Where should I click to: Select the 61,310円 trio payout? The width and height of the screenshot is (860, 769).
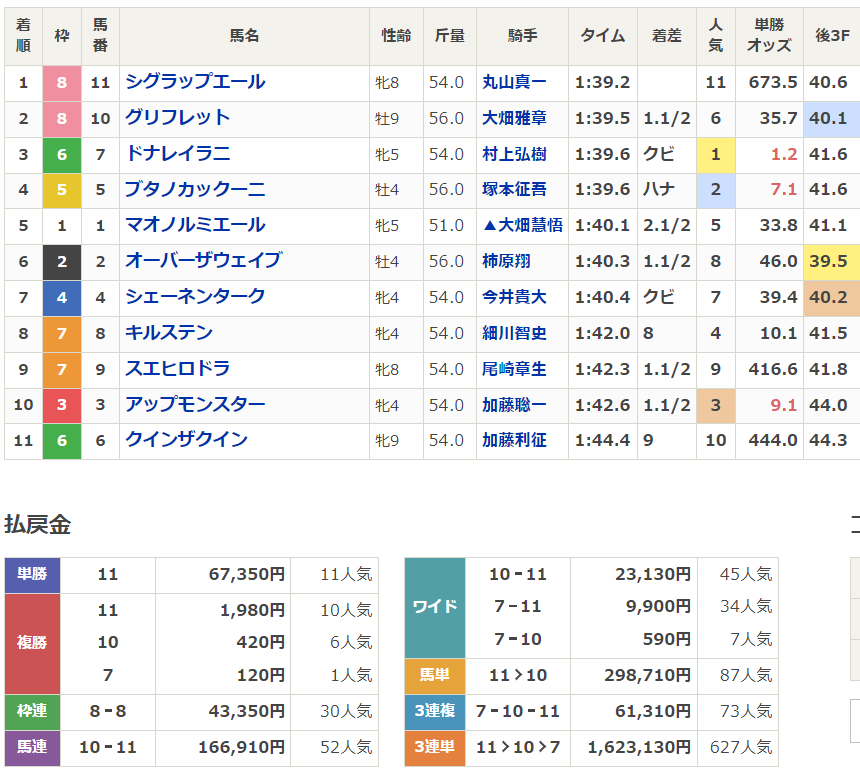coord(653,711)
